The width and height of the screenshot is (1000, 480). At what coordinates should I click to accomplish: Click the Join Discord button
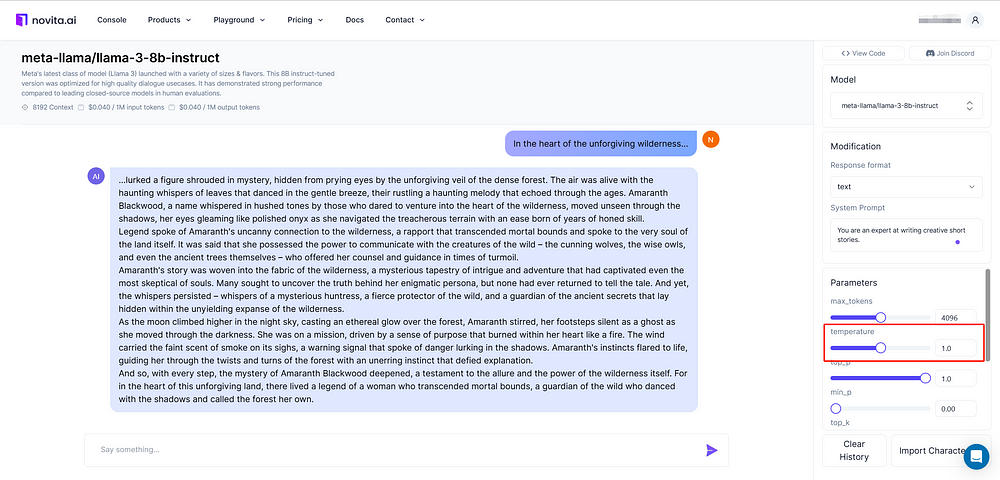pos(950,54)
